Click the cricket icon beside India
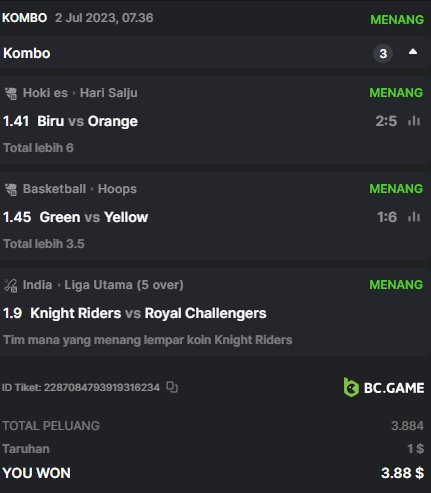This screenshot has width=431, height=493. (x=11, y=285)
